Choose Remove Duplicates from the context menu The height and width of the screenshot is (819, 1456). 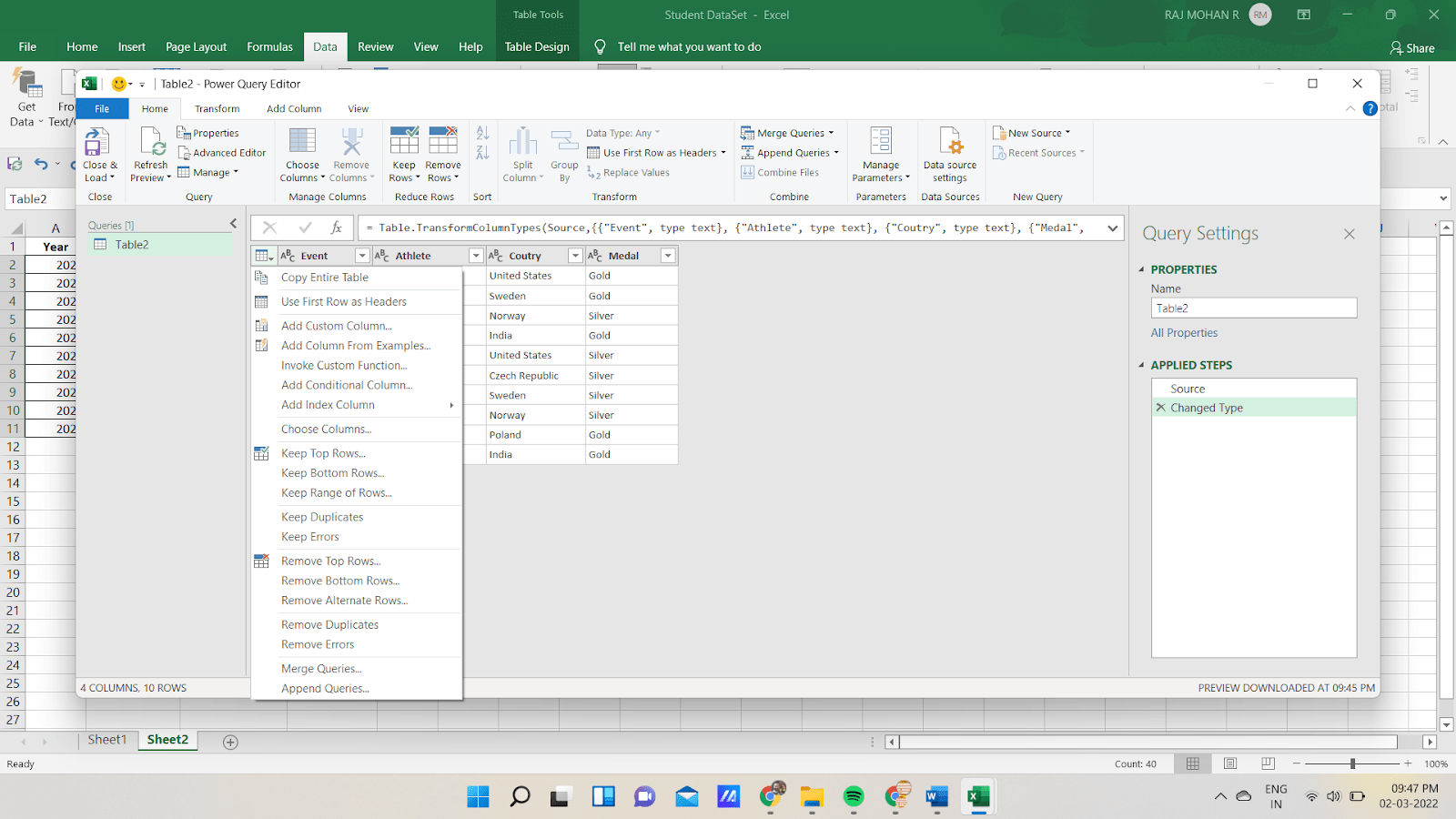329,624
